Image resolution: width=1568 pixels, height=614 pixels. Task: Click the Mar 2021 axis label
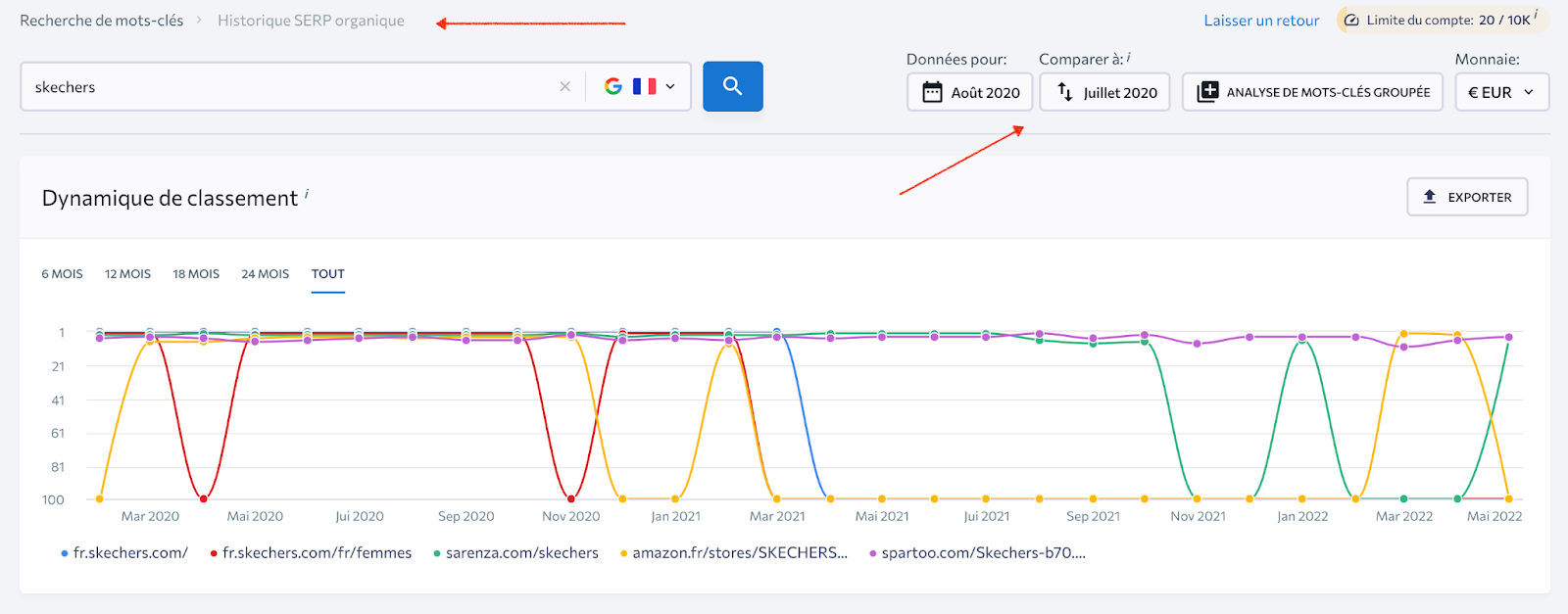click(x=777, y=516)
